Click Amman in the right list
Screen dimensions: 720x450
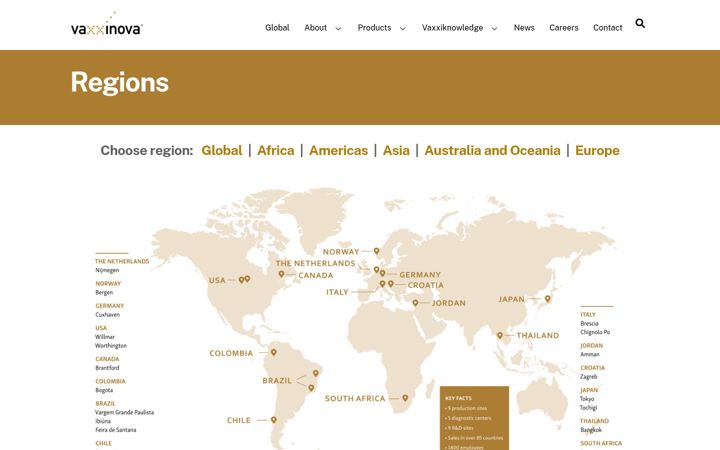(x=590, y=354)
